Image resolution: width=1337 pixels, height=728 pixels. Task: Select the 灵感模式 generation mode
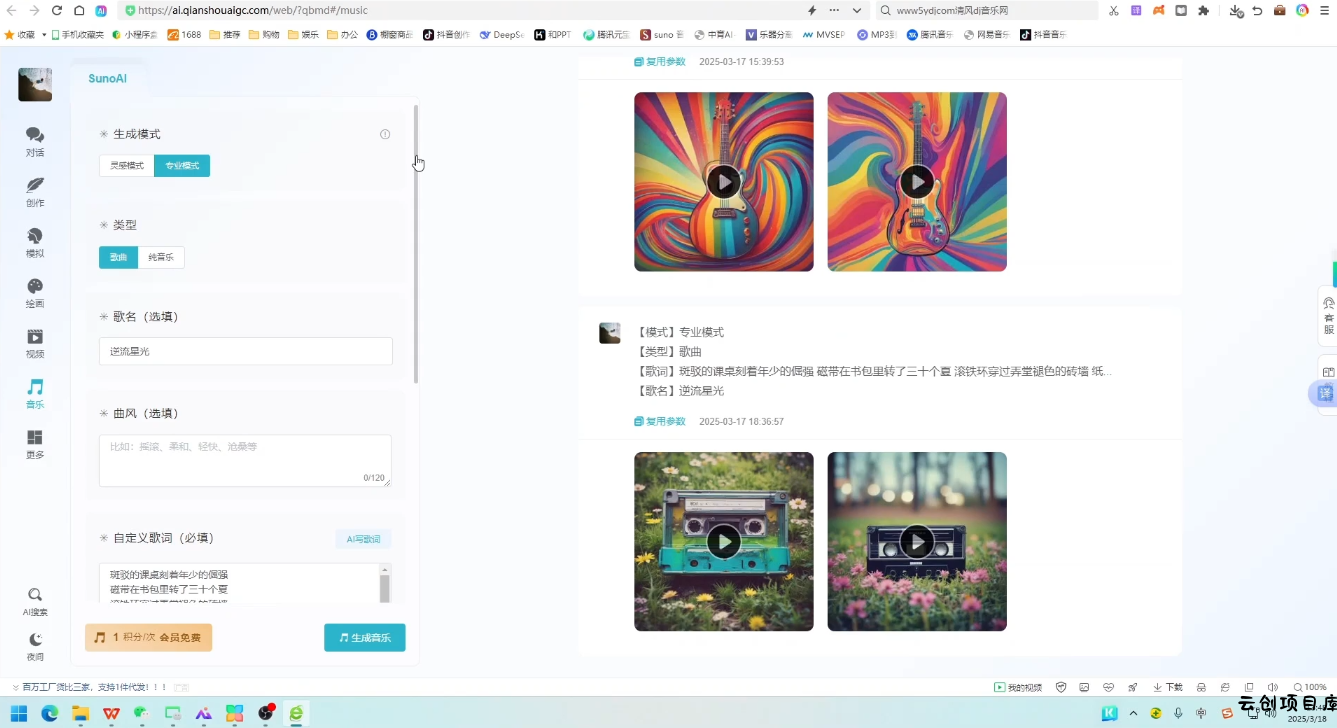click(127, 166)
